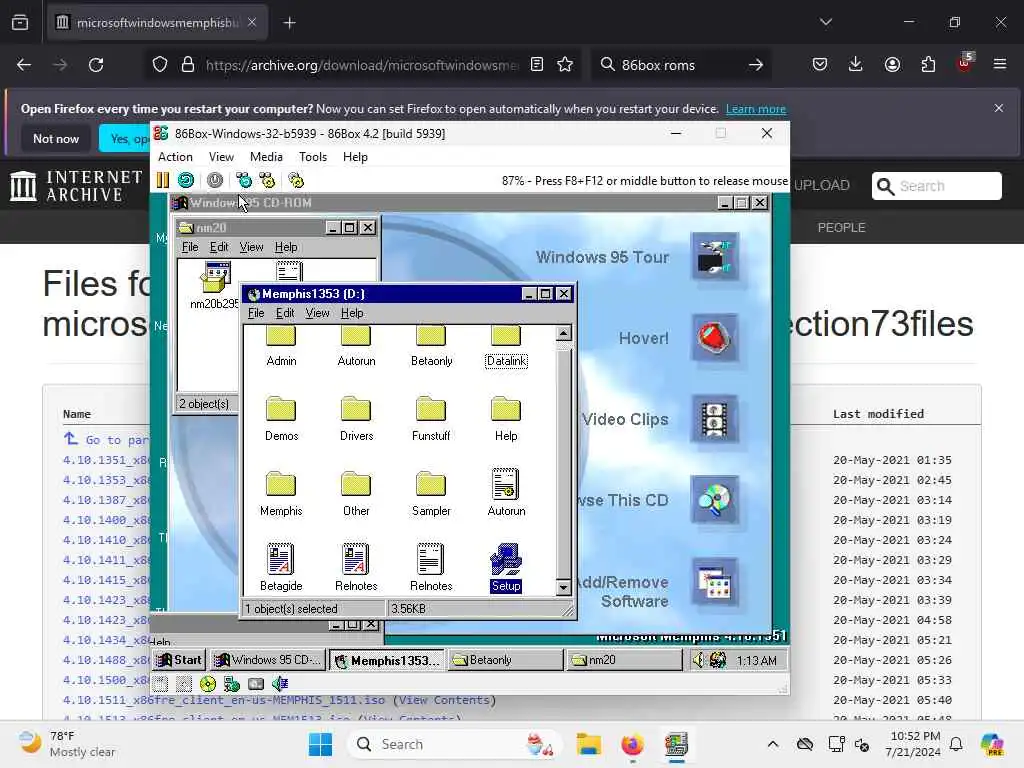Switch to nm20 taskbar button

pyautogui.click(x=625, y=660)
